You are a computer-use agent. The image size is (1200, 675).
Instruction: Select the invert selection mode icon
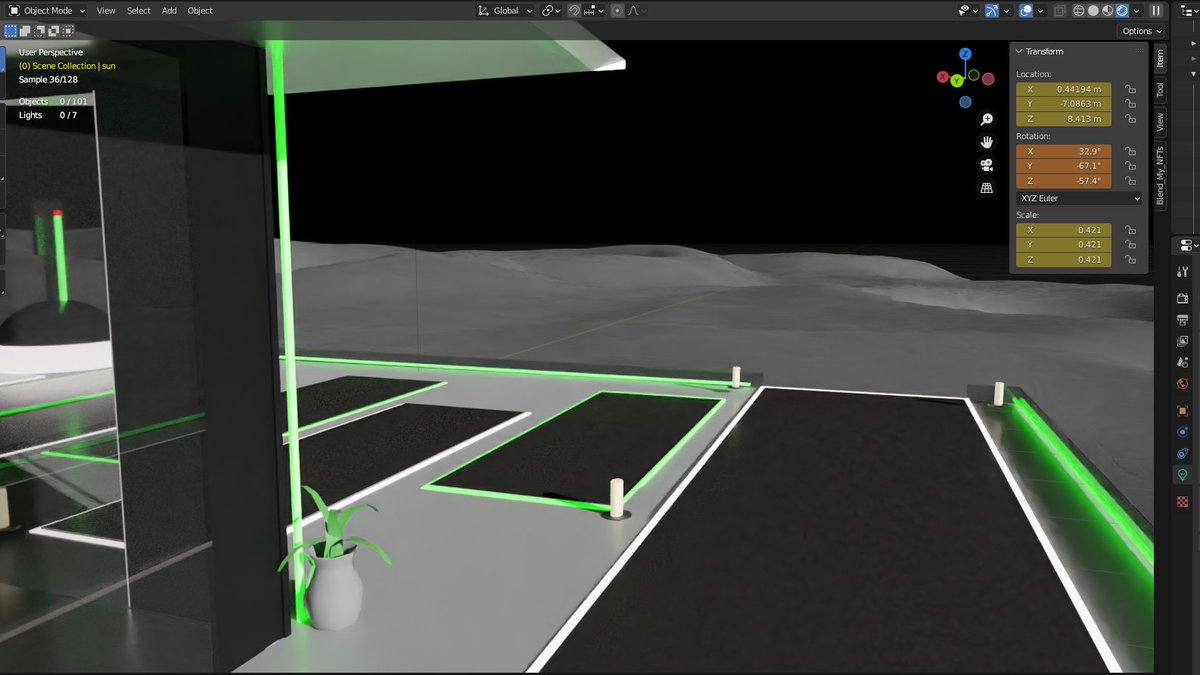point(53,31)
